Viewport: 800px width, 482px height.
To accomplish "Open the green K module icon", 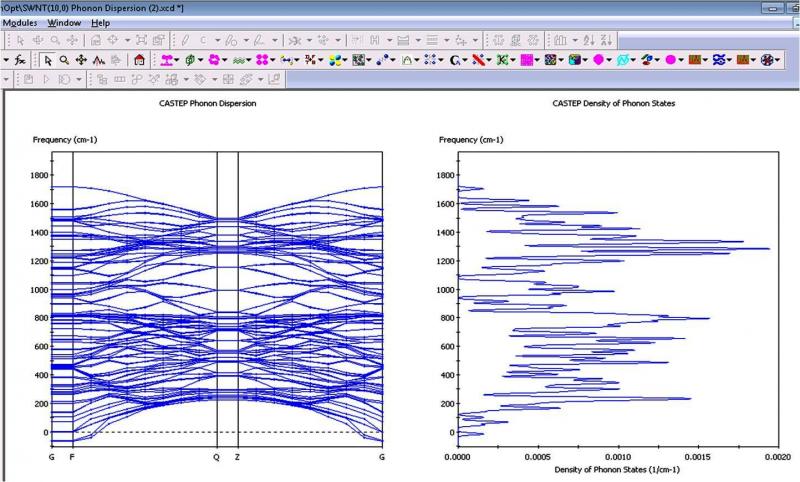I will (x=502, y=60).
